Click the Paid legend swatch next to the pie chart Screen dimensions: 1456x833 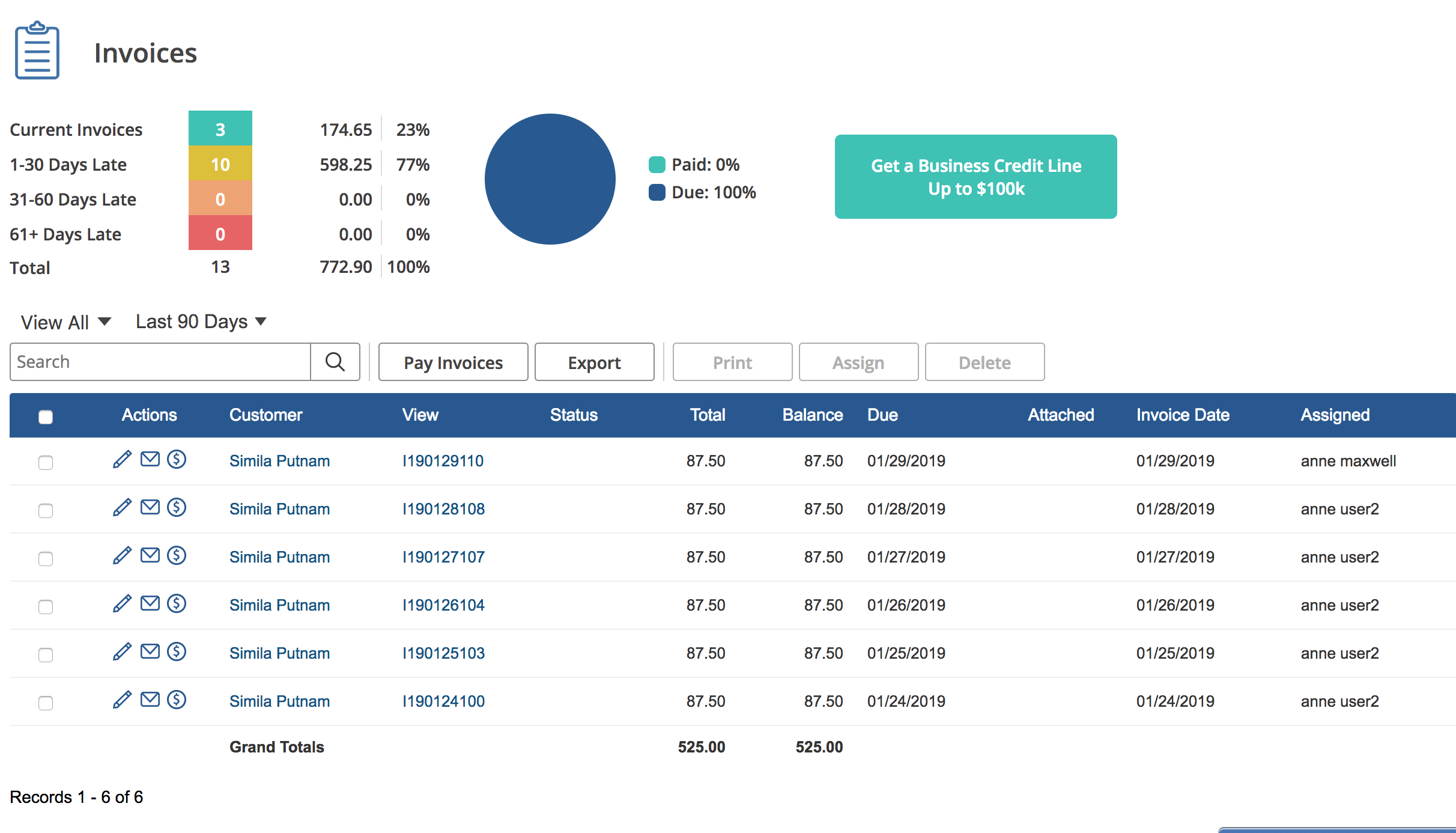[656, 163]
